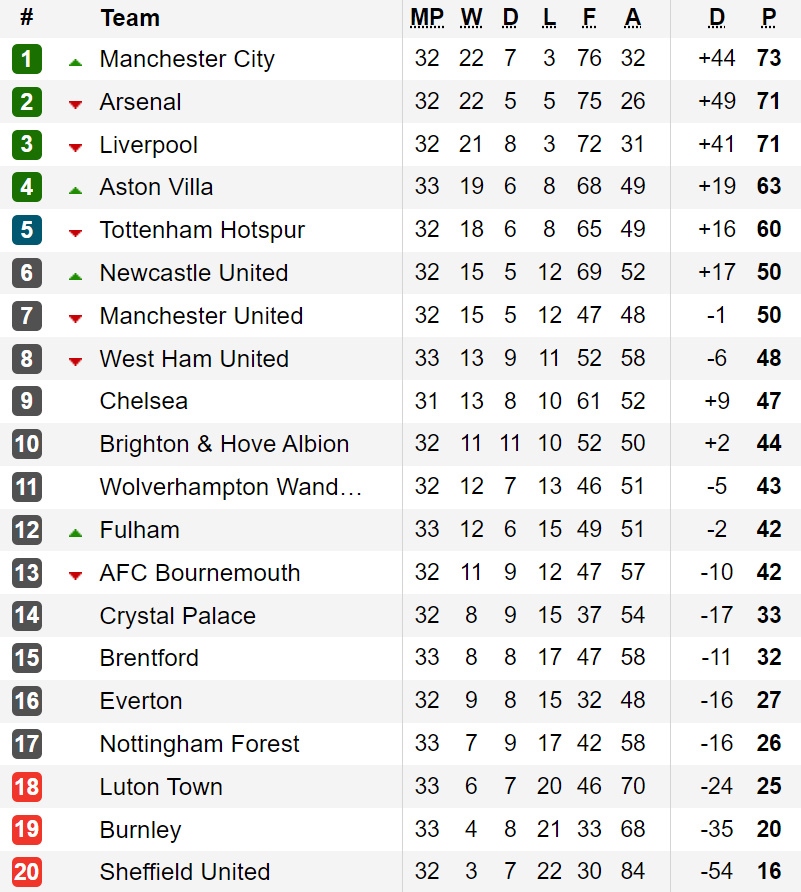Screen dimensions: 801x892
Task: Open the Tottenham Hotspur team link
Action: pyautogui.click(x=202, y=230)
